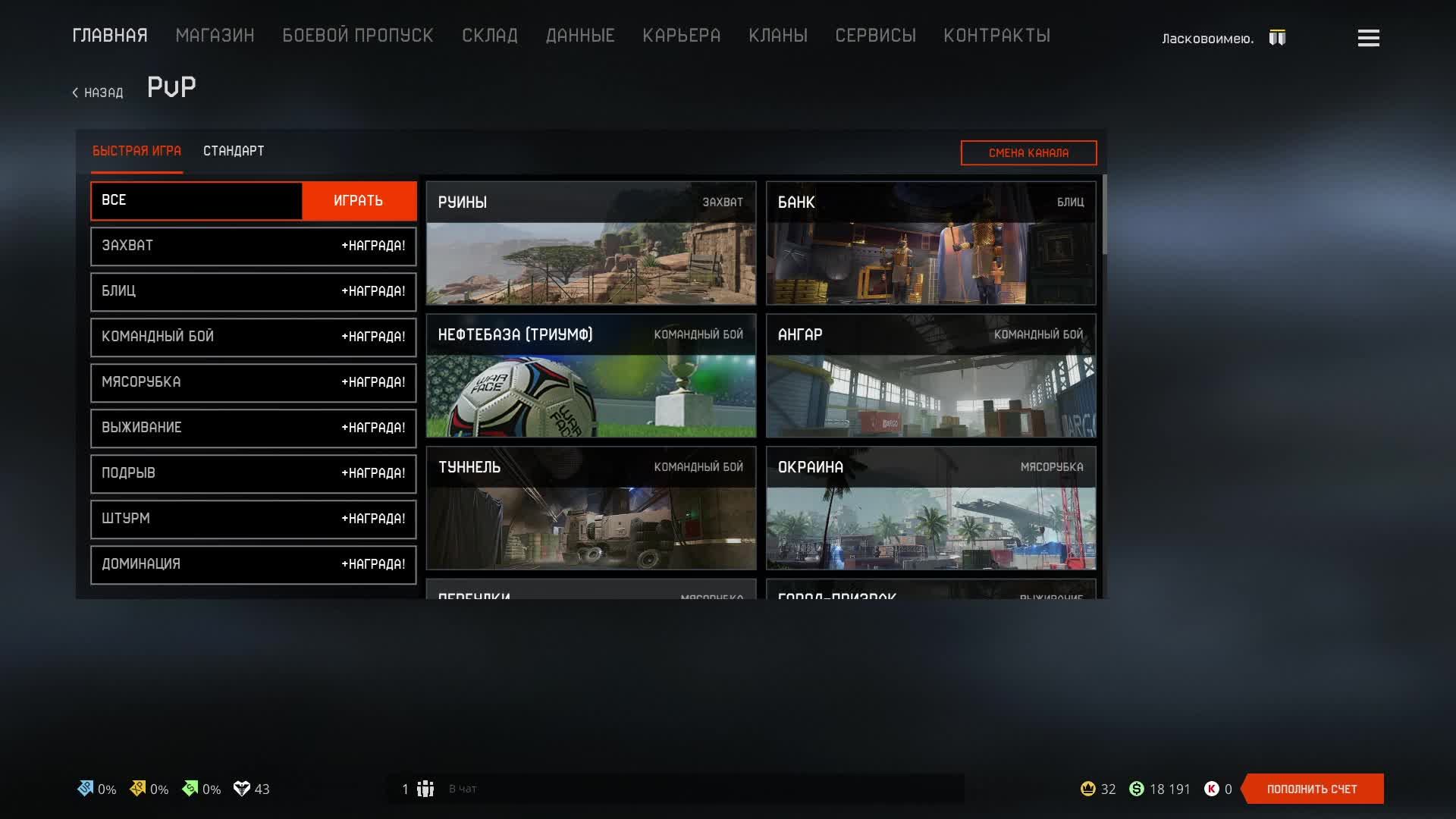Click the green S booster icon

pyautogui.click(x=190, y=789)
